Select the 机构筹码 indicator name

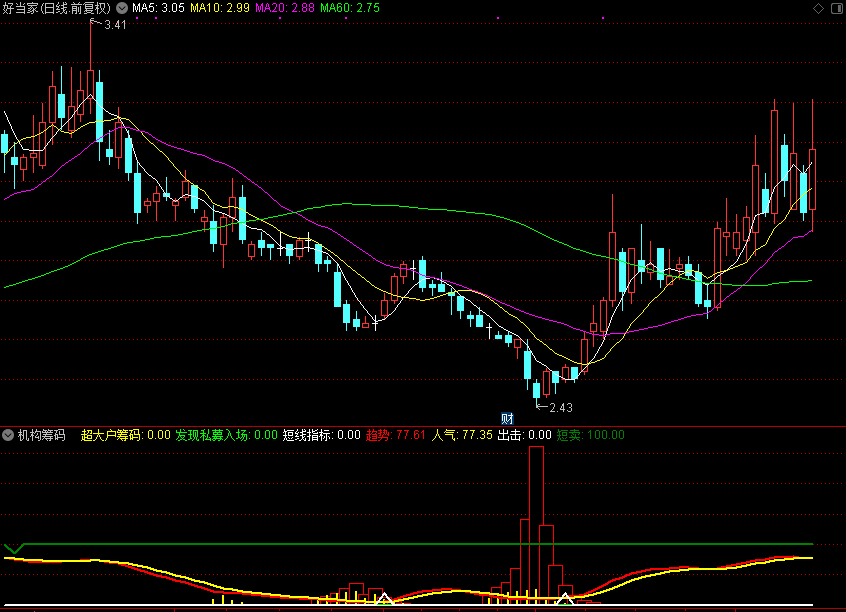tap(42, 435)
